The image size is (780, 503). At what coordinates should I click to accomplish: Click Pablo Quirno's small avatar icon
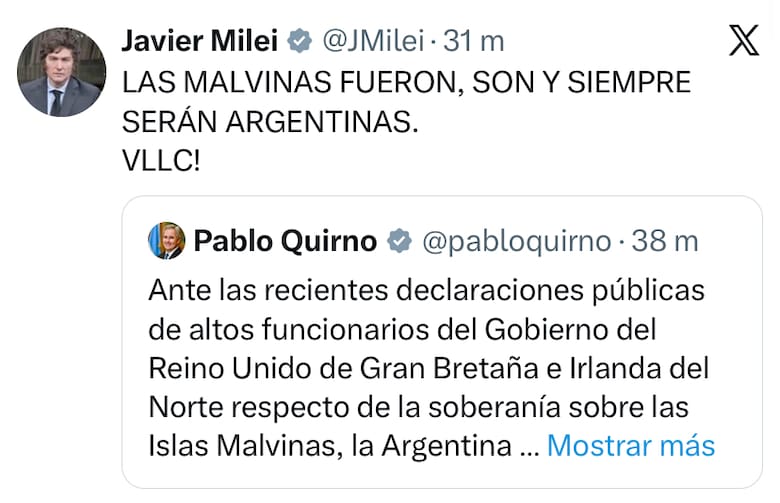click(x=166, y=241)
